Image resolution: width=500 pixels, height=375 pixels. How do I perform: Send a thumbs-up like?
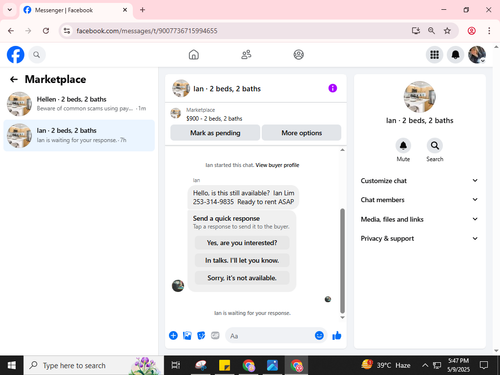pos(337,335)
